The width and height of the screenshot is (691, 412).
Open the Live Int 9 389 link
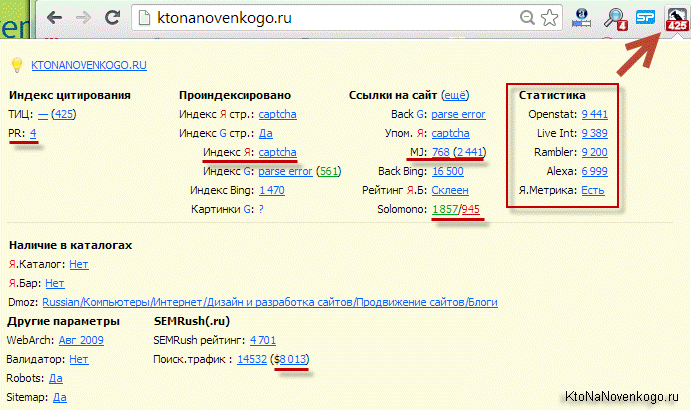pyautogui.click(x=594, y=134)
